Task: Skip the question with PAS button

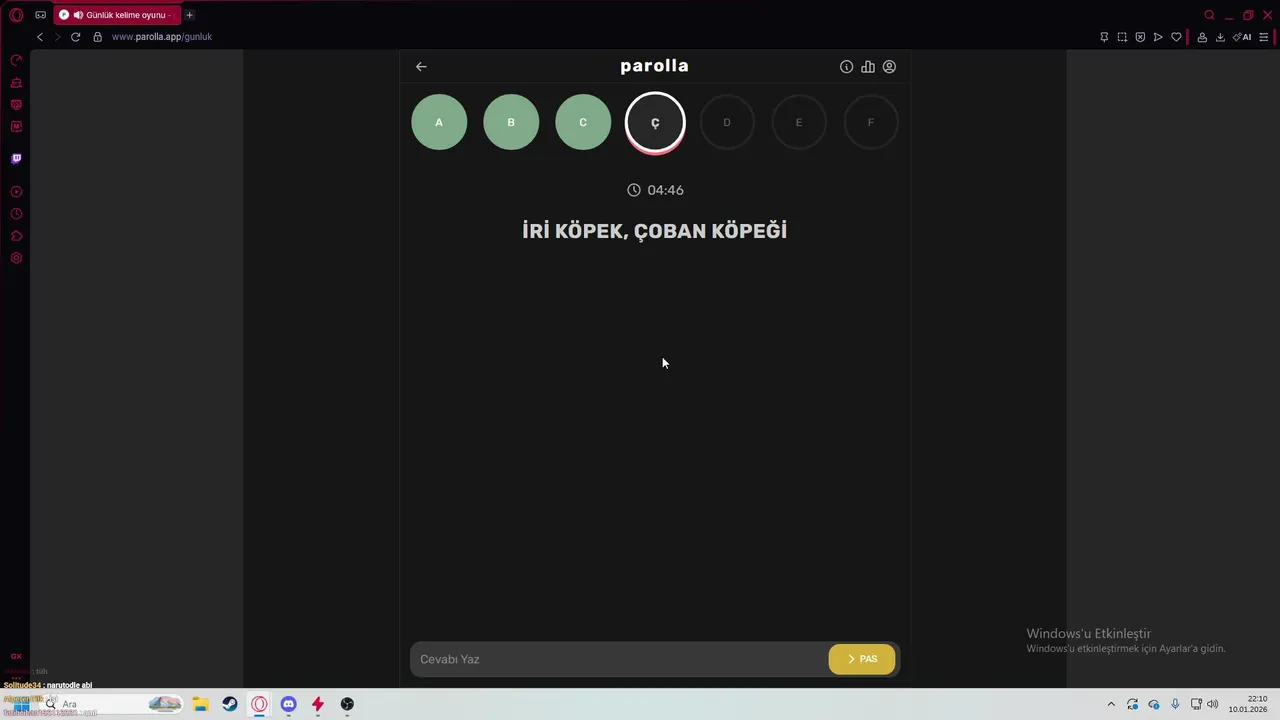Action: [862, 659]
